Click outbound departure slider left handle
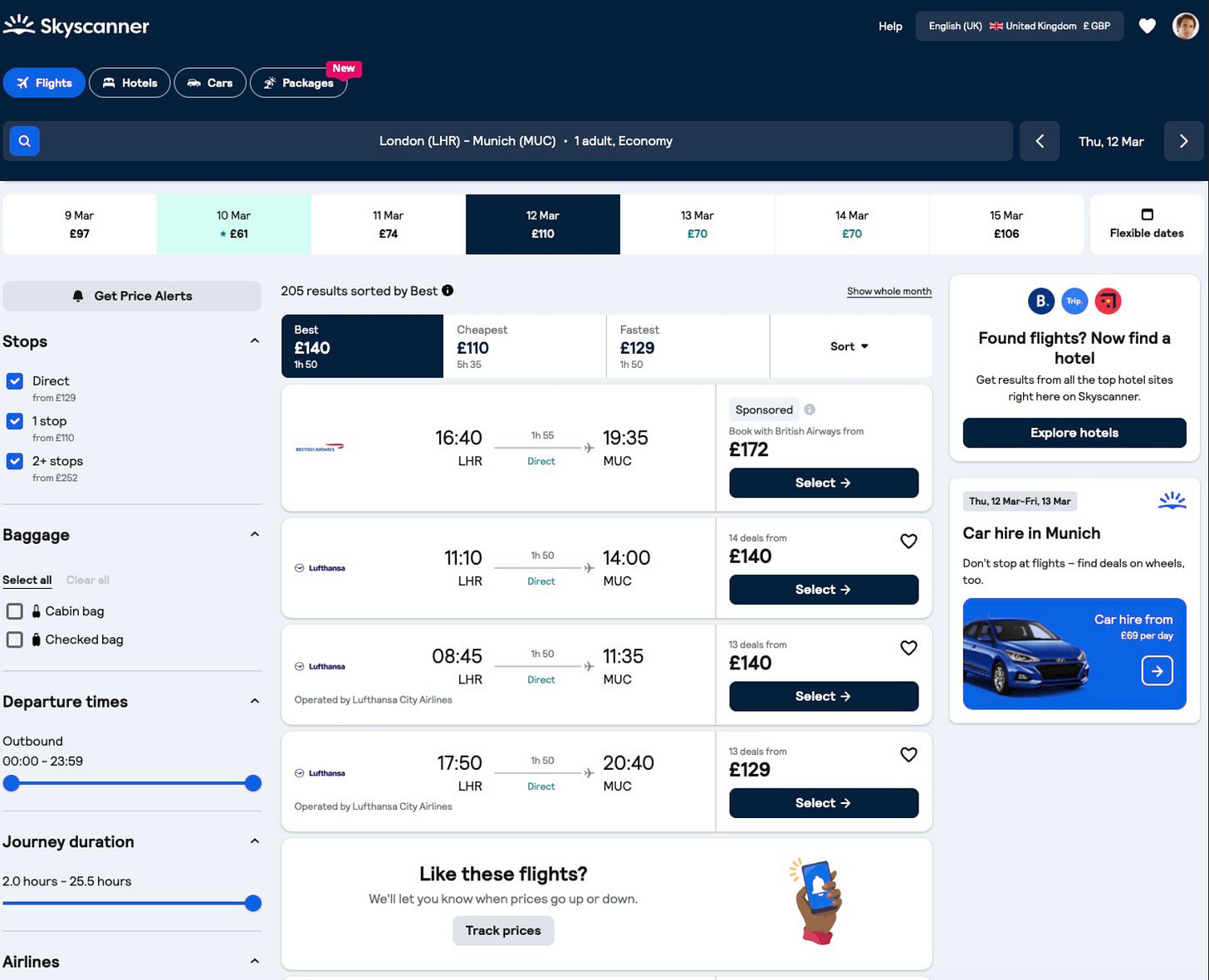The height and width of the screenshot is (980, 1209). pos(11,783)
